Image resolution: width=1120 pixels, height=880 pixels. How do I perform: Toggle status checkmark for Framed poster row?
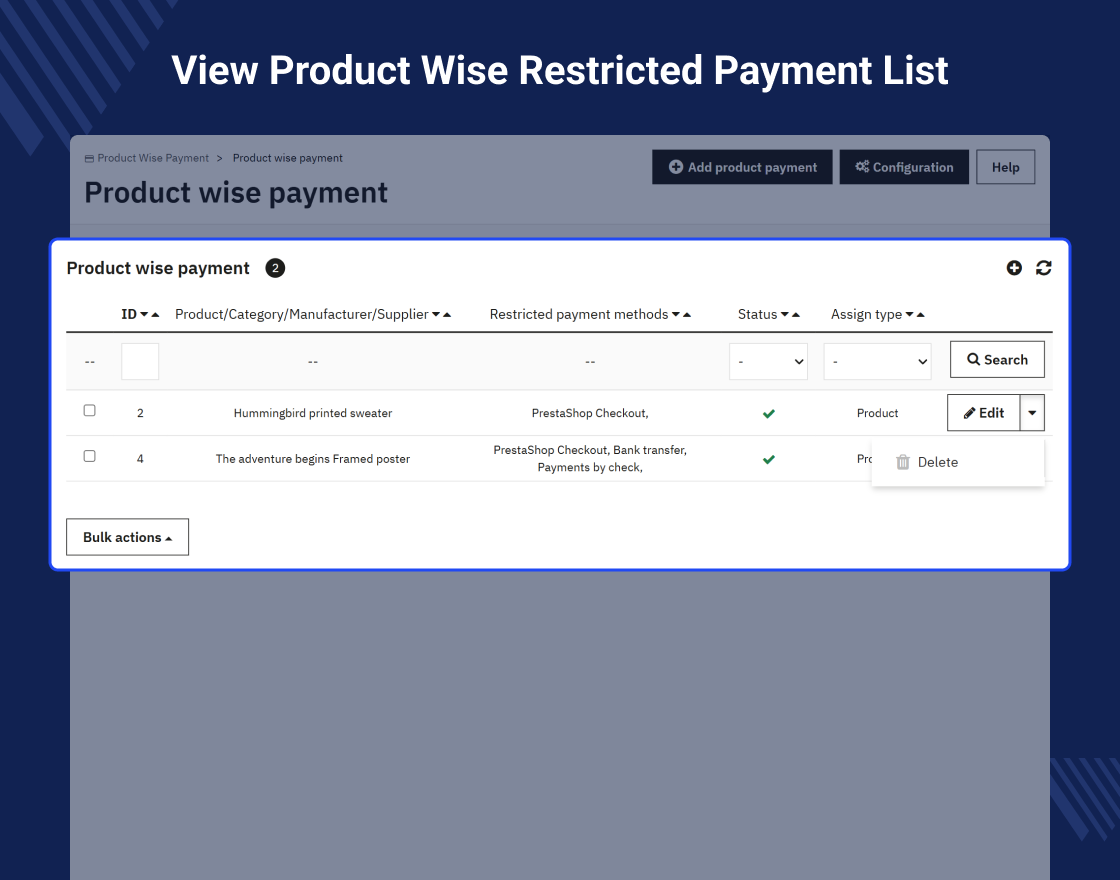(769, 459)
